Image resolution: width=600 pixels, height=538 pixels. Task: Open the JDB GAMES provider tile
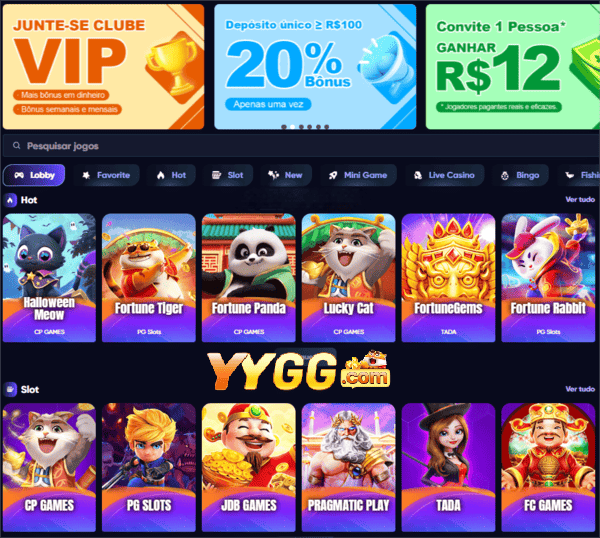pos(249,467)
